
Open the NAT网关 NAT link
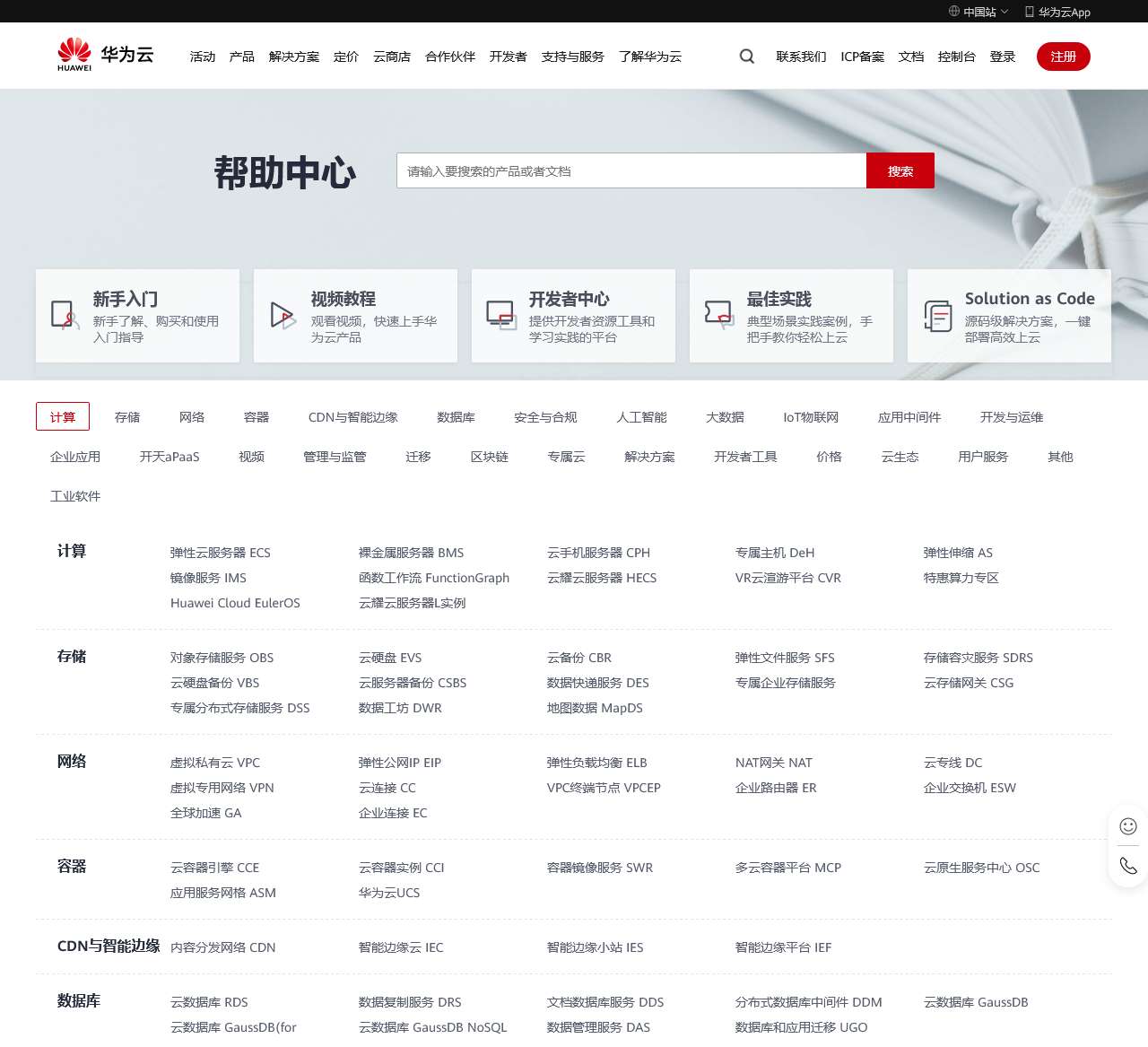click(x=774, y=763)
